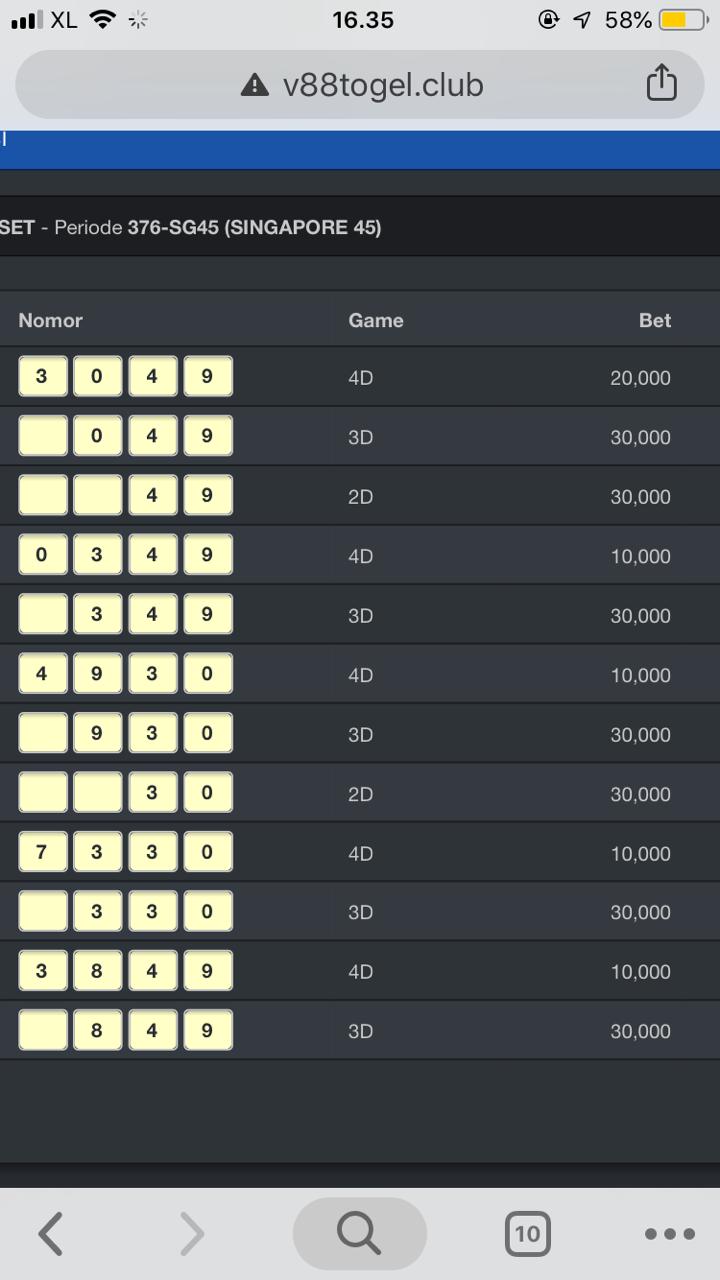Select first digit box of 3049 row
This screenshot has height=1280, width=720.
pos(42,377)
